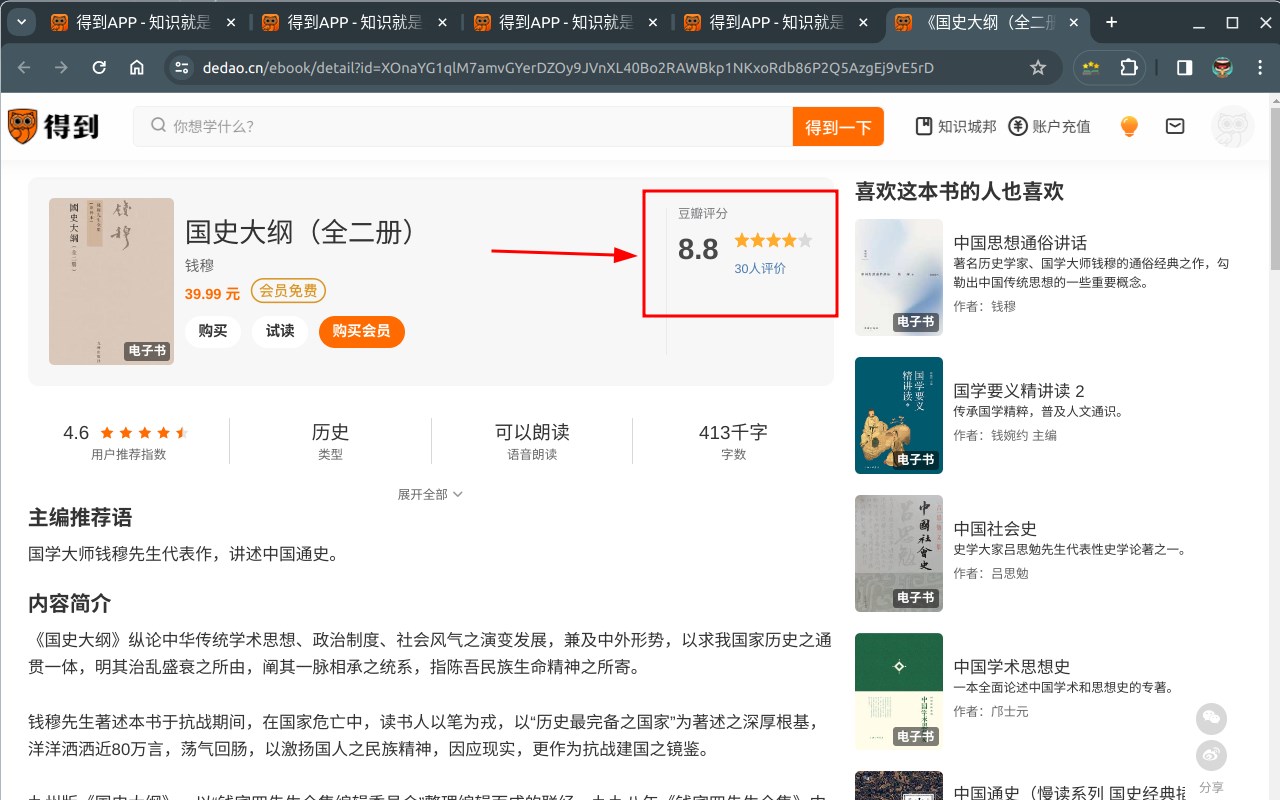Click 作者:吕思勉 author line
Viewport: 1280px width, 800px height.
991,573
